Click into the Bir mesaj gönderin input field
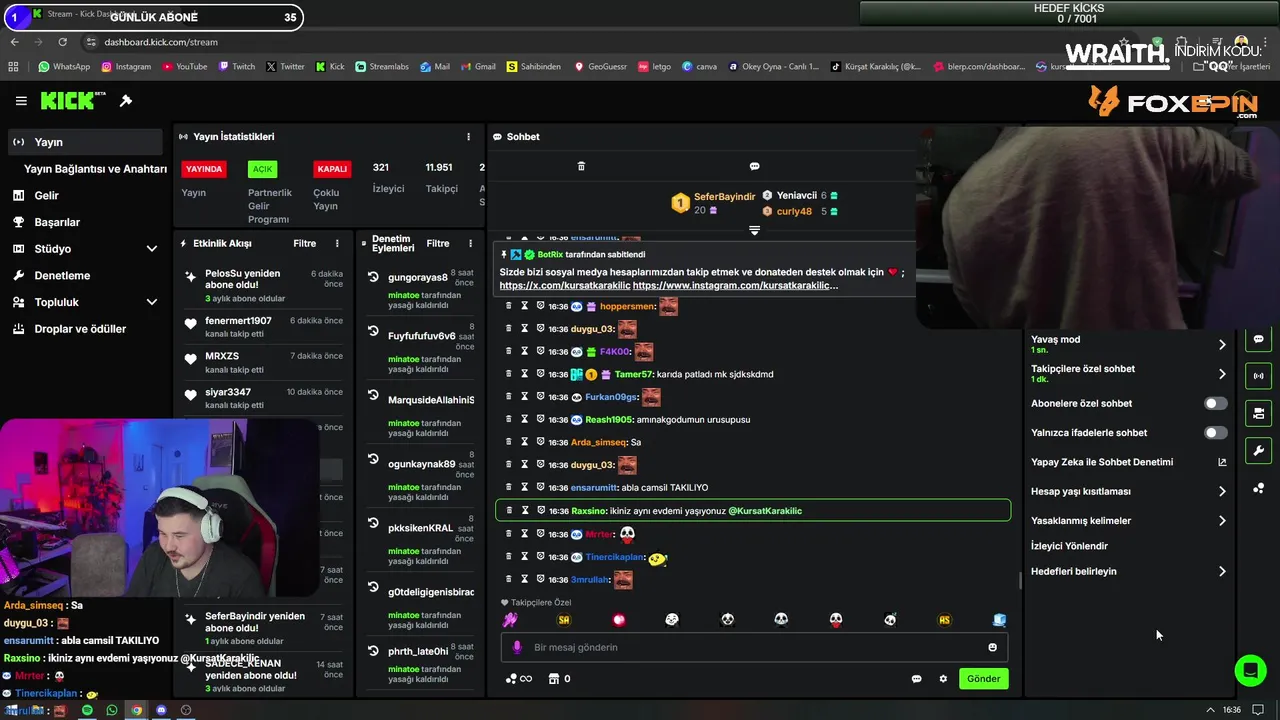 755,647
